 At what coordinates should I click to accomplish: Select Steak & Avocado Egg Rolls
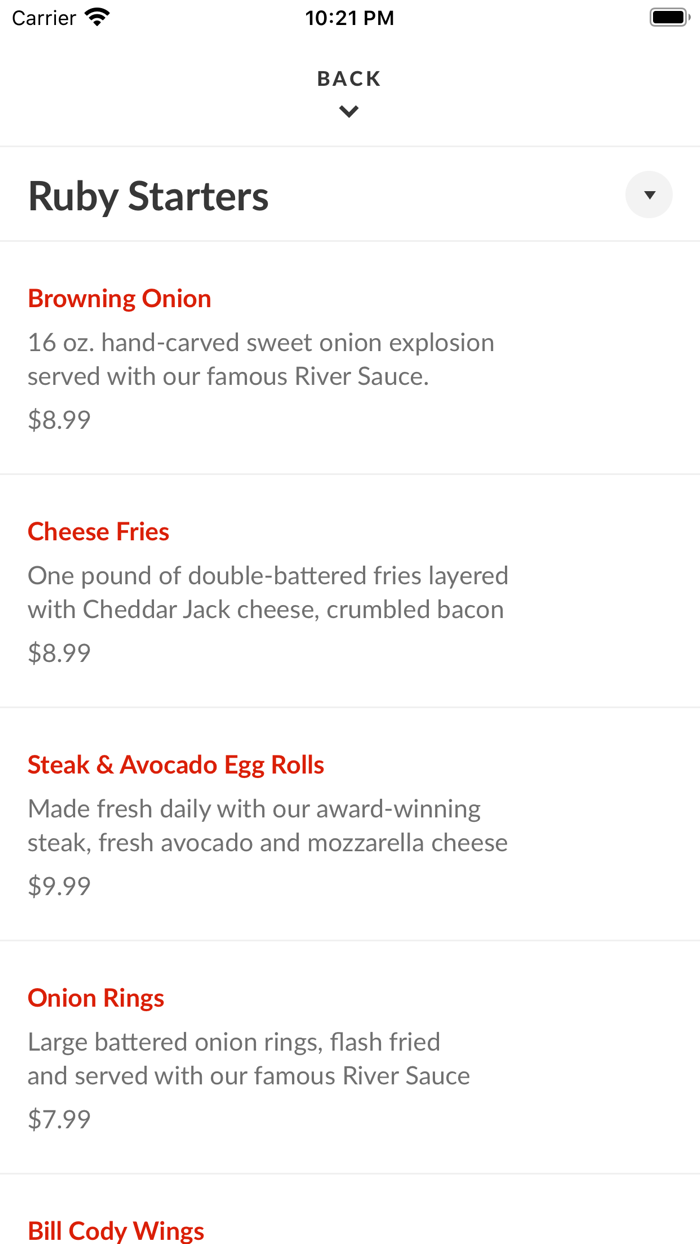(176, 764)
